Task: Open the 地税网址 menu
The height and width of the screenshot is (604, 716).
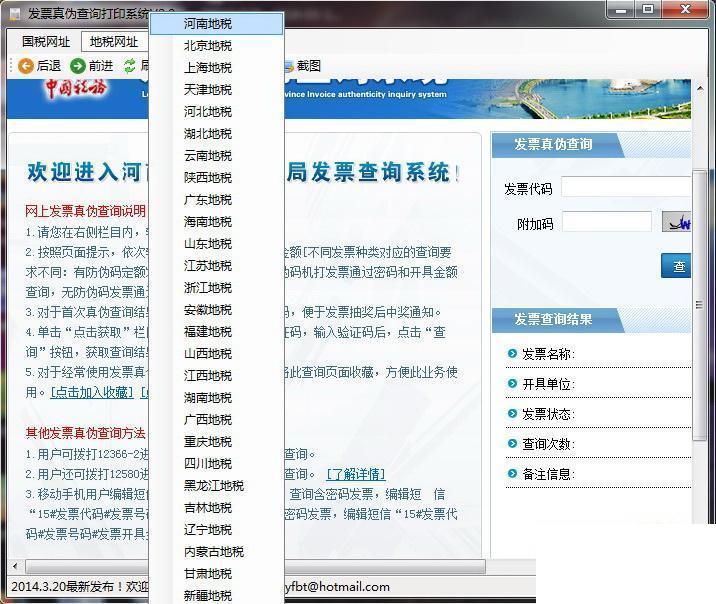Action: coord(114,42)
